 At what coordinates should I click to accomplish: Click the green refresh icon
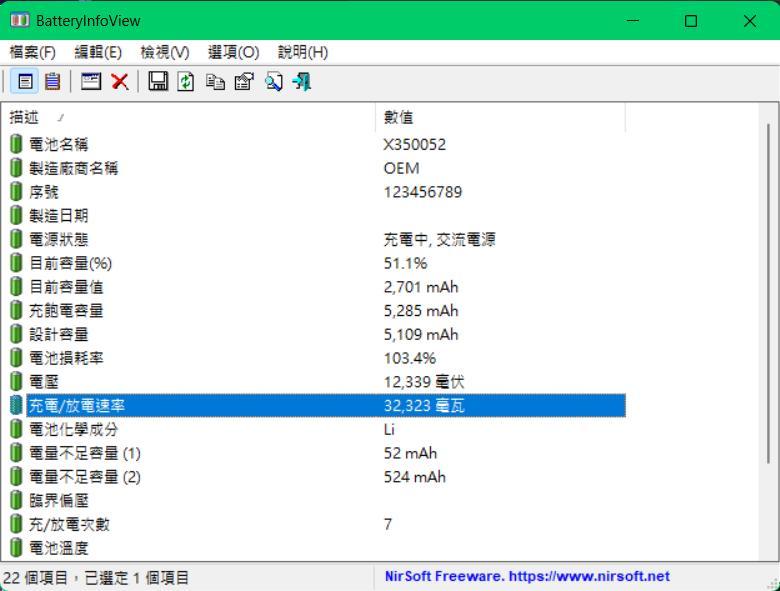[x=186, y=82]
